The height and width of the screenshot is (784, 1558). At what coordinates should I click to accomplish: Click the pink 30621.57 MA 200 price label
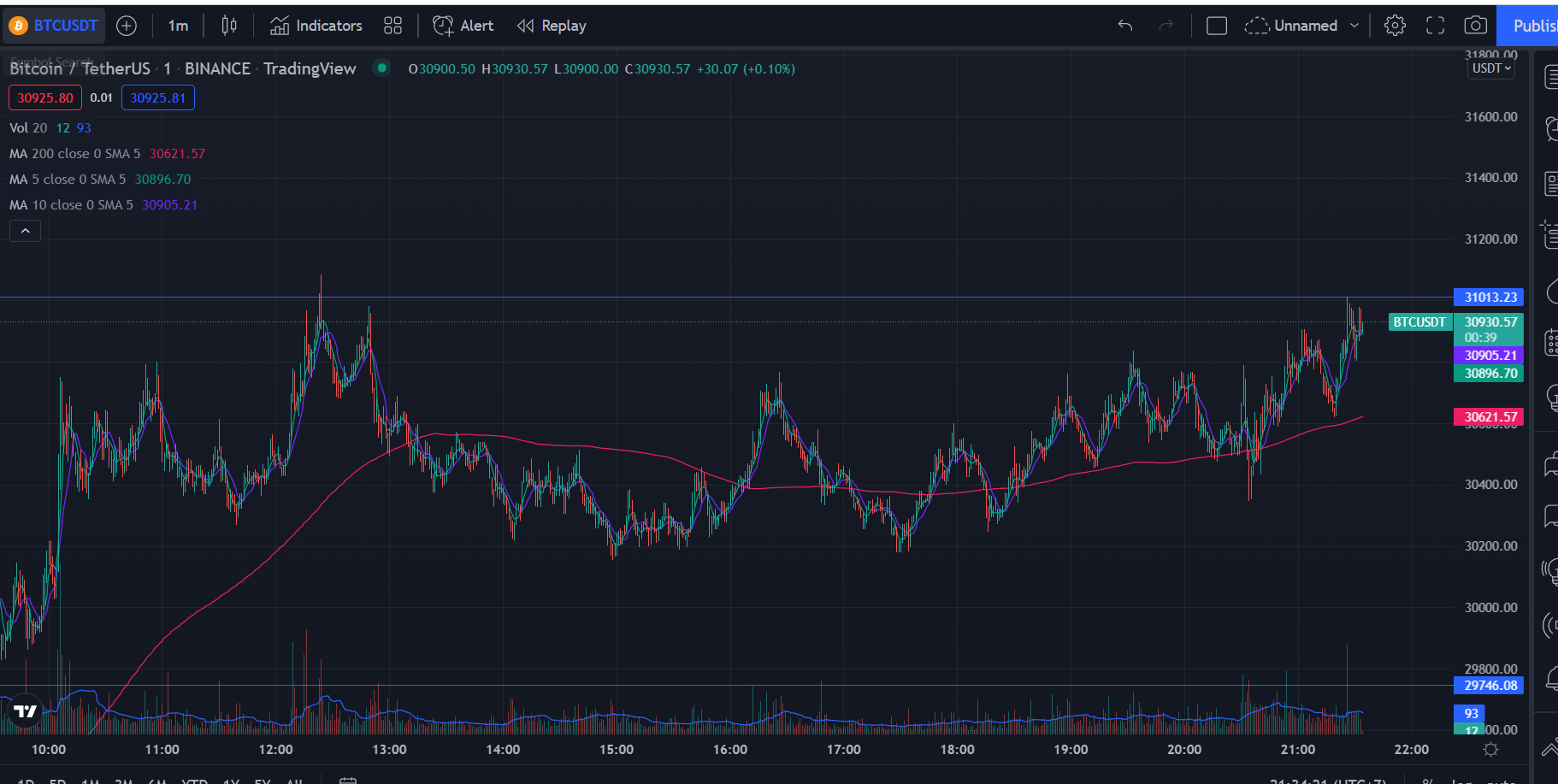pos(1489,416)
